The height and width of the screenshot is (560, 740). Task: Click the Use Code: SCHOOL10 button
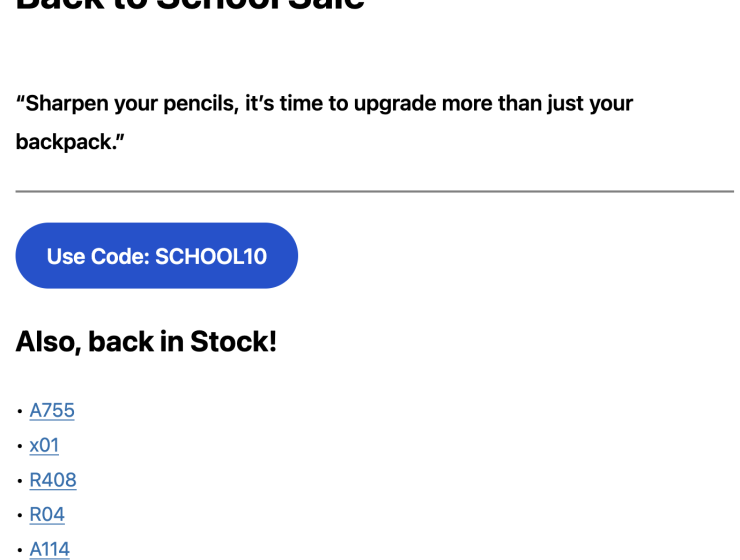tap(157, 256)
